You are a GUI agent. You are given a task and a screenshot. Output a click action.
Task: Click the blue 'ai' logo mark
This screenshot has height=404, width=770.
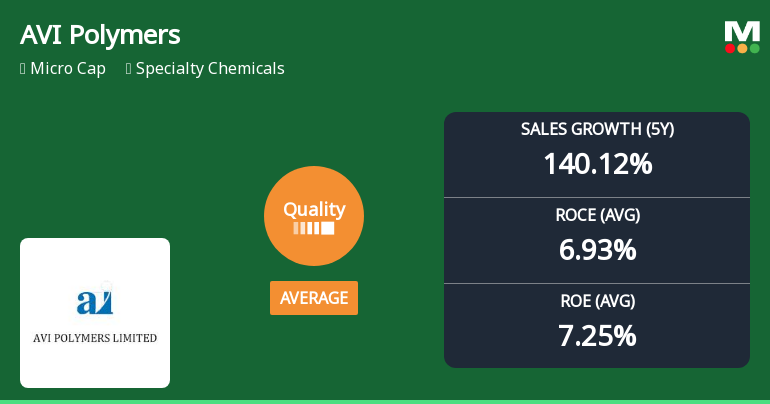point(95,301)
